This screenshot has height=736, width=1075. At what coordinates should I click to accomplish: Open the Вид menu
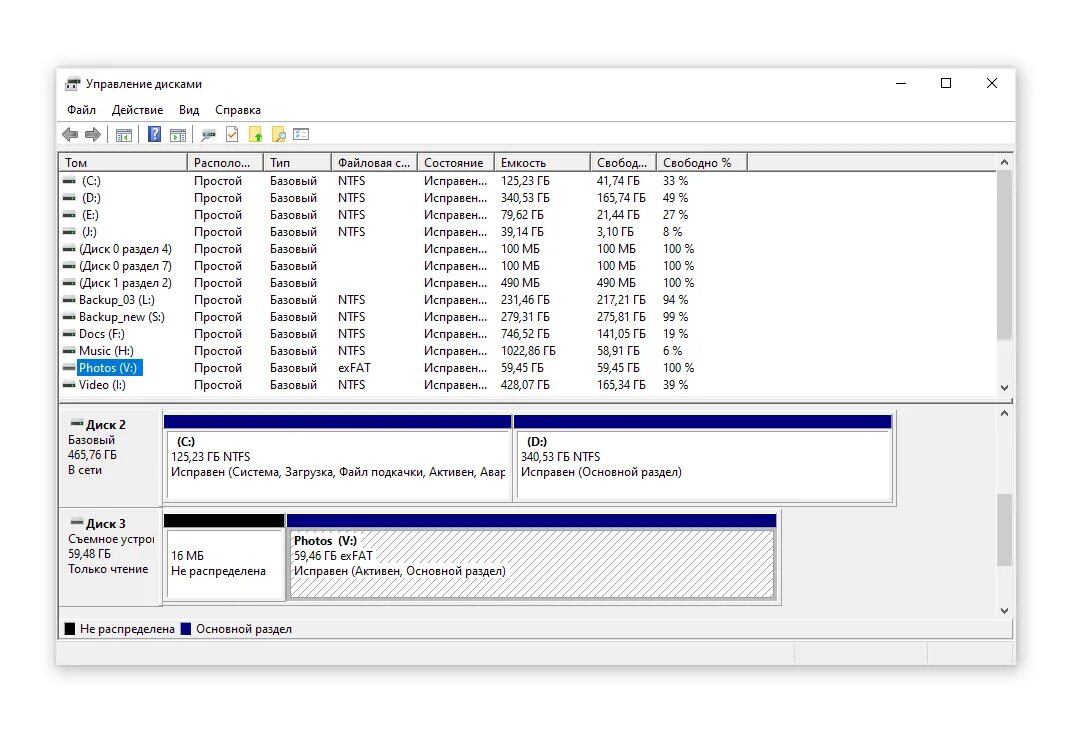click(x=189, y=110)
